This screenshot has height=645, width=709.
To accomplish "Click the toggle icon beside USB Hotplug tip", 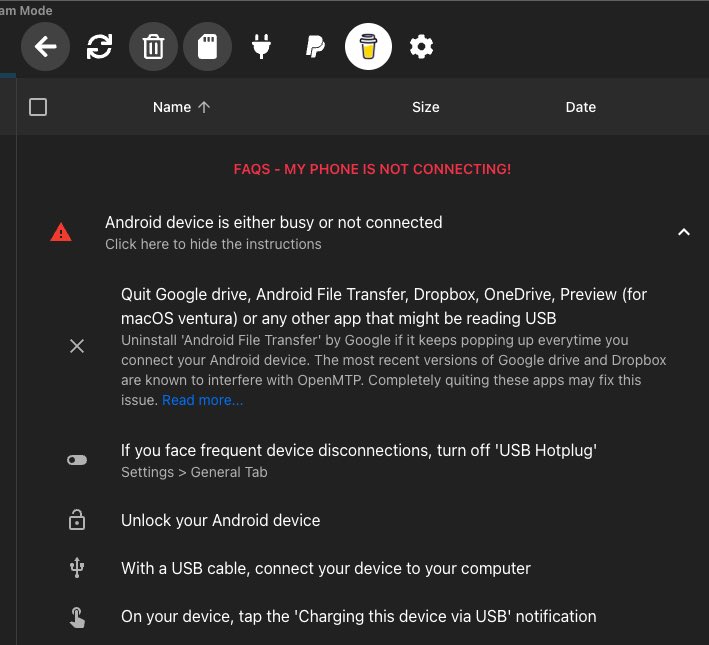I will coord(77,460).
